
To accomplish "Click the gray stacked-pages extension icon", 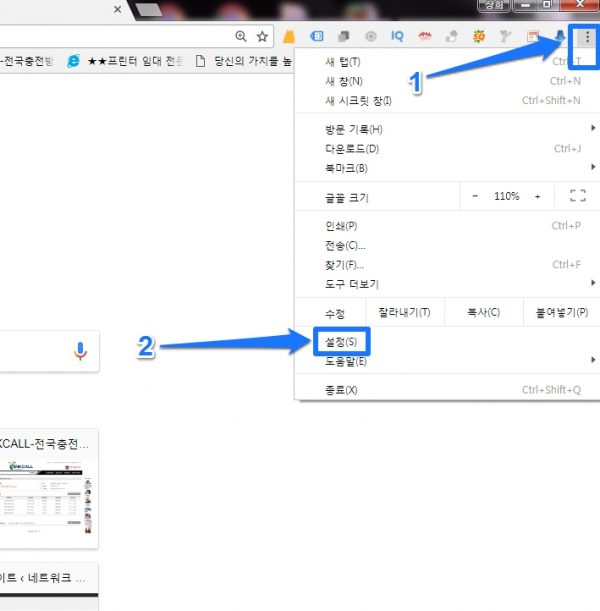I will click(x=344, y=37).
